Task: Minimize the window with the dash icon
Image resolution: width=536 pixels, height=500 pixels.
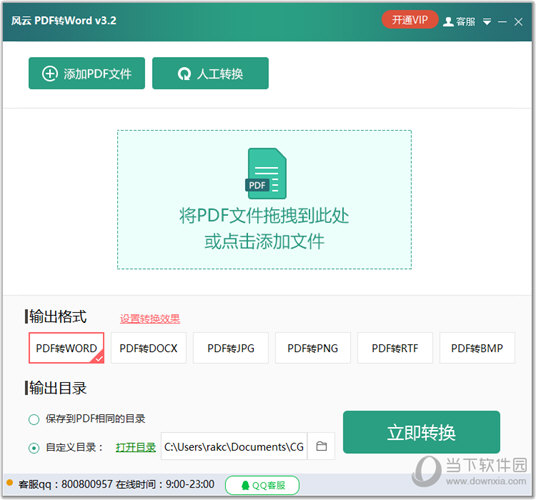Action: tap(502, 22)
